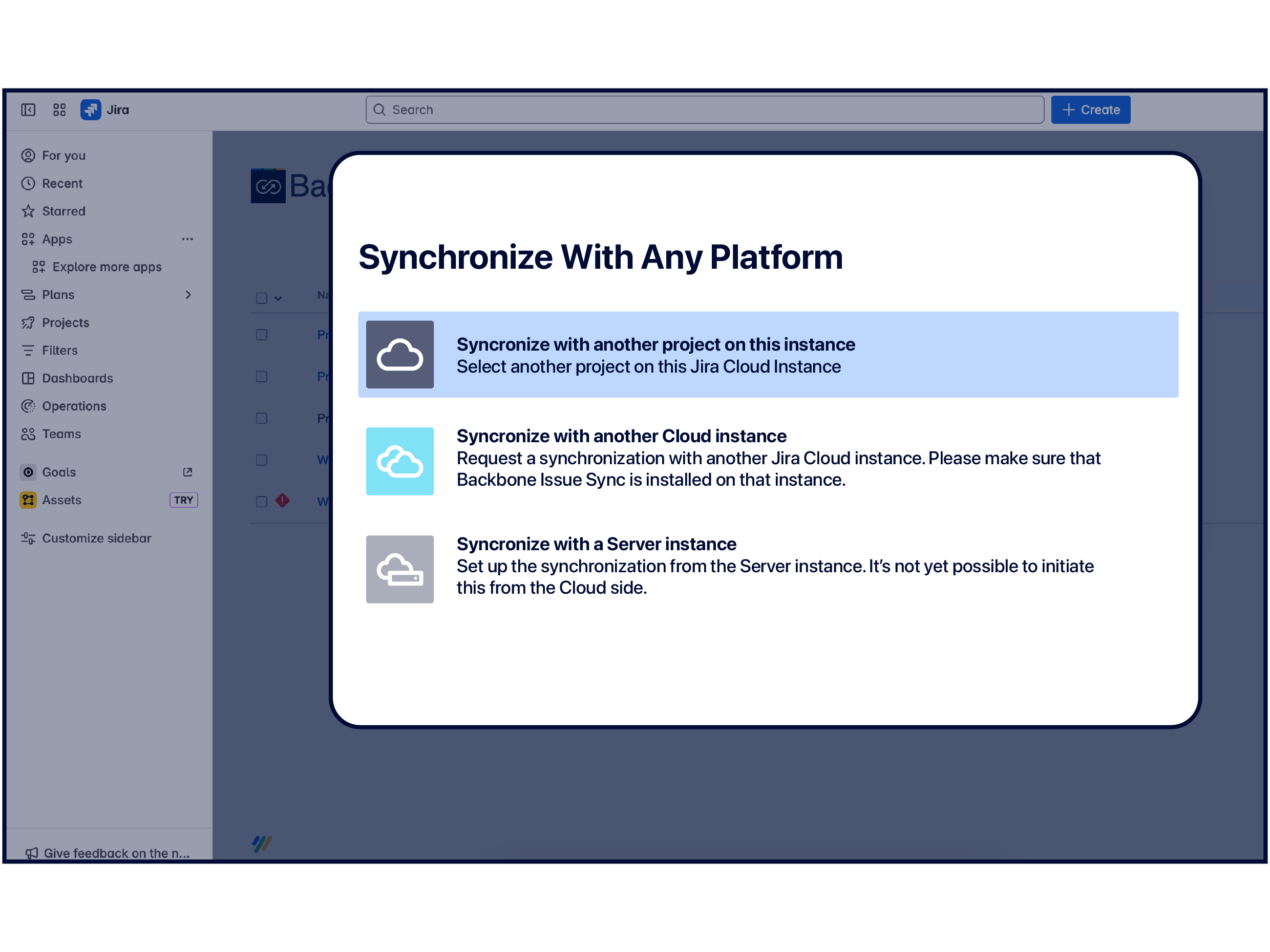Click the grey cloud-server icon
Image resolution: width=1270 pixels, height=952 pixels.
(400, 569)
